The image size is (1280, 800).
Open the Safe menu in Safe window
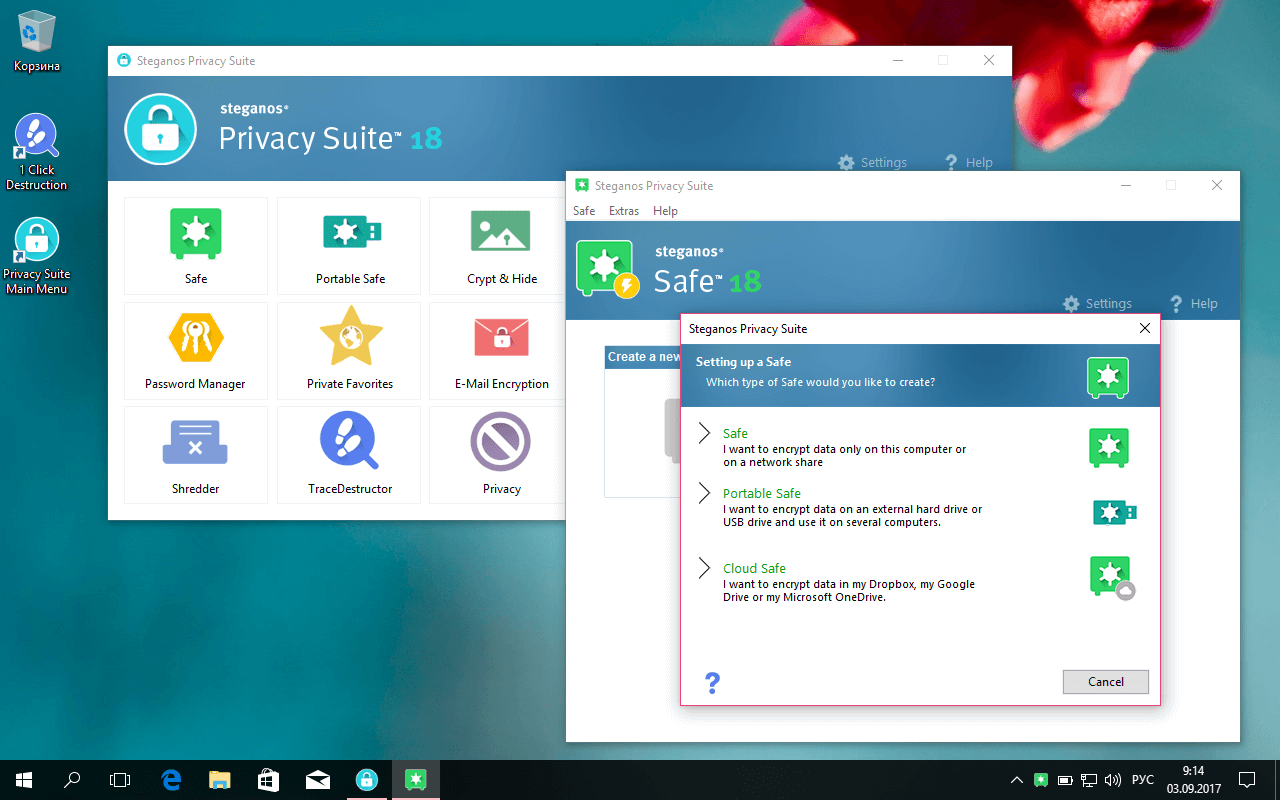[584, 211]
